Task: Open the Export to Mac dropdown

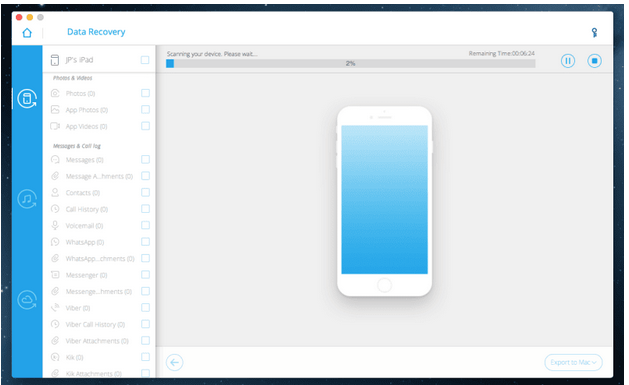Action: (x=573, y=363)
